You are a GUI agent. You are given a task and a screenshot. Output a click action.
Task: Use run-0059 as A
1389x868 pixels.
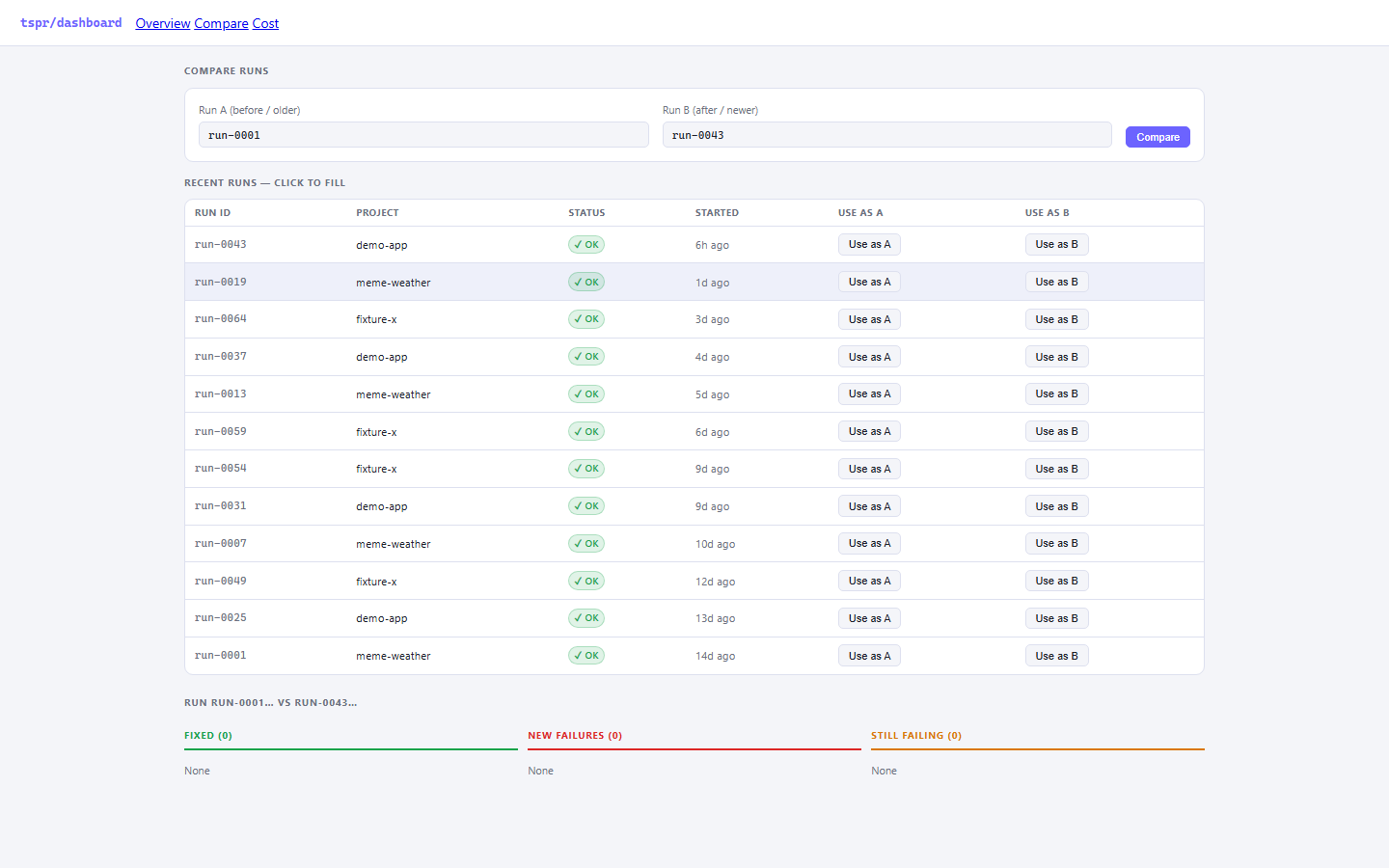[x=869, y=431]
